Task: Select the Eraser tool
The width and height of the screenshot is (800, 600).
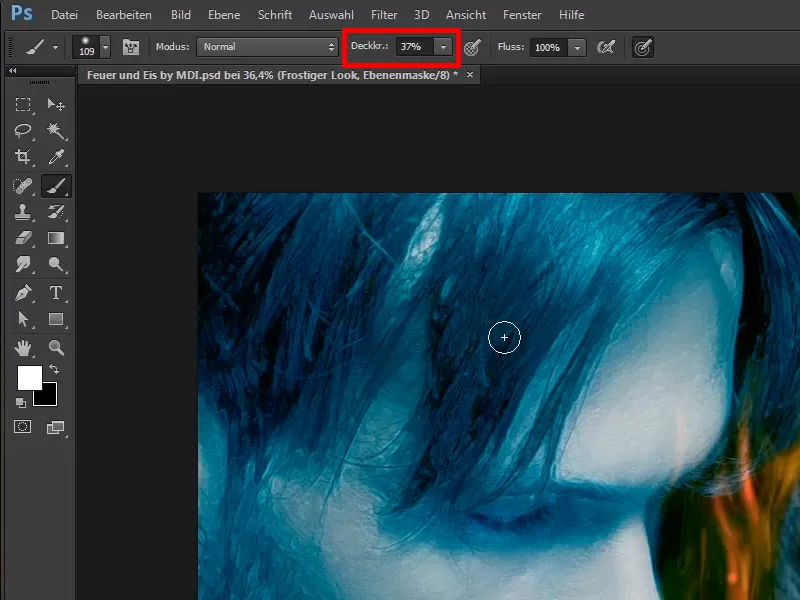Action: pyautogui.click(x=22, y=238)
